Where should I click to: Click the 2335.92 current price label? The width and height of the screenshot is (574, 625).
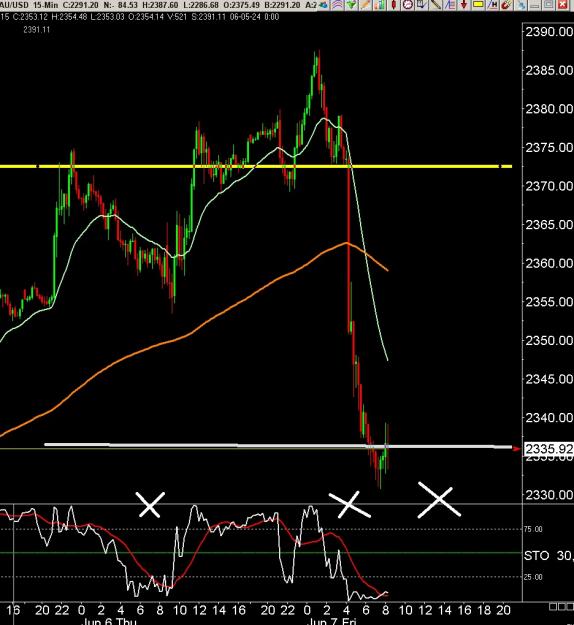549,449
